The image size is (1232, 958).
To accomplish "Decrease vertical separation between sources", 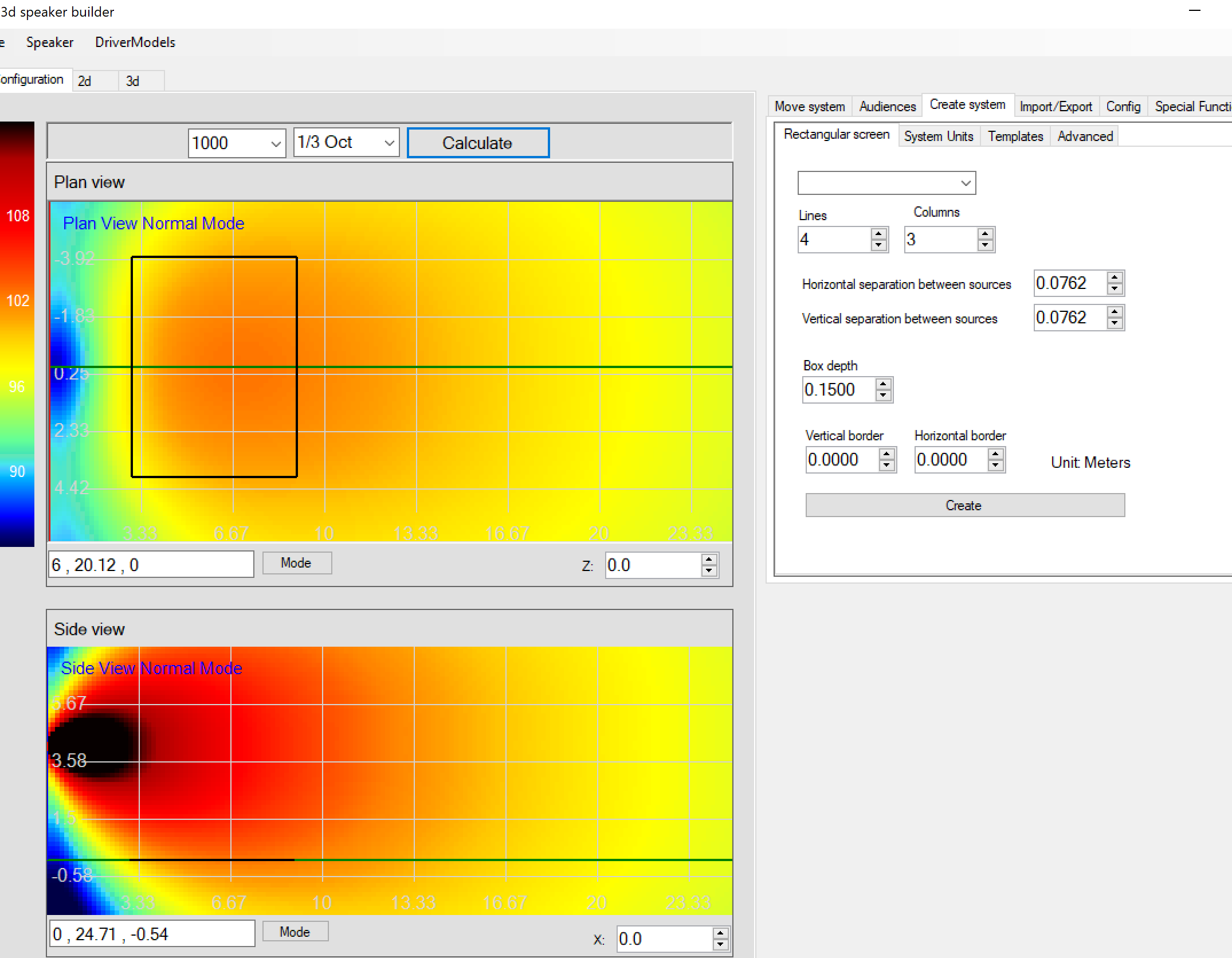I will (1115, 324).
